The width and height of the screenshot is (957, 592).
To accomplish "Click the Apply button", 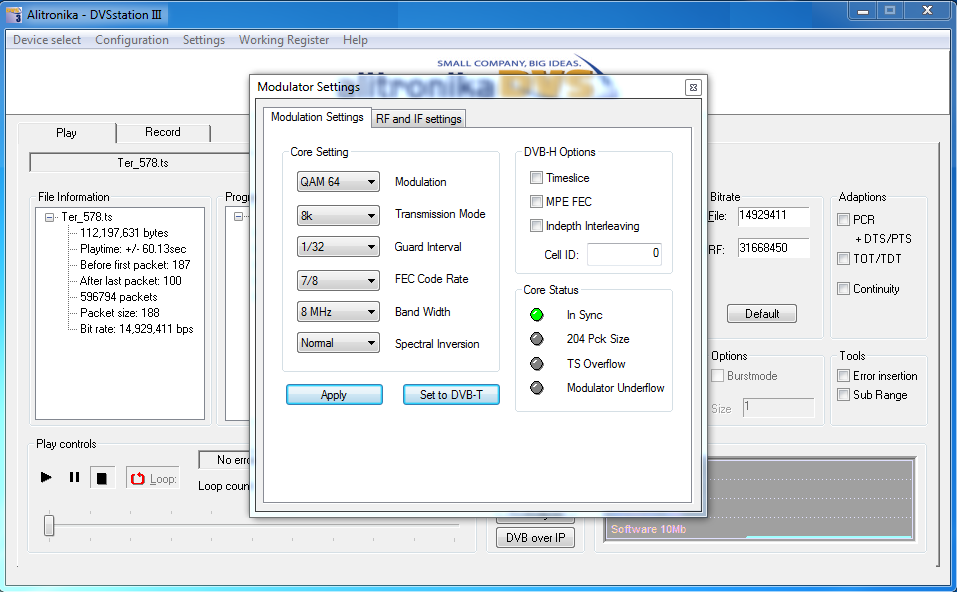I will (334, 395).
